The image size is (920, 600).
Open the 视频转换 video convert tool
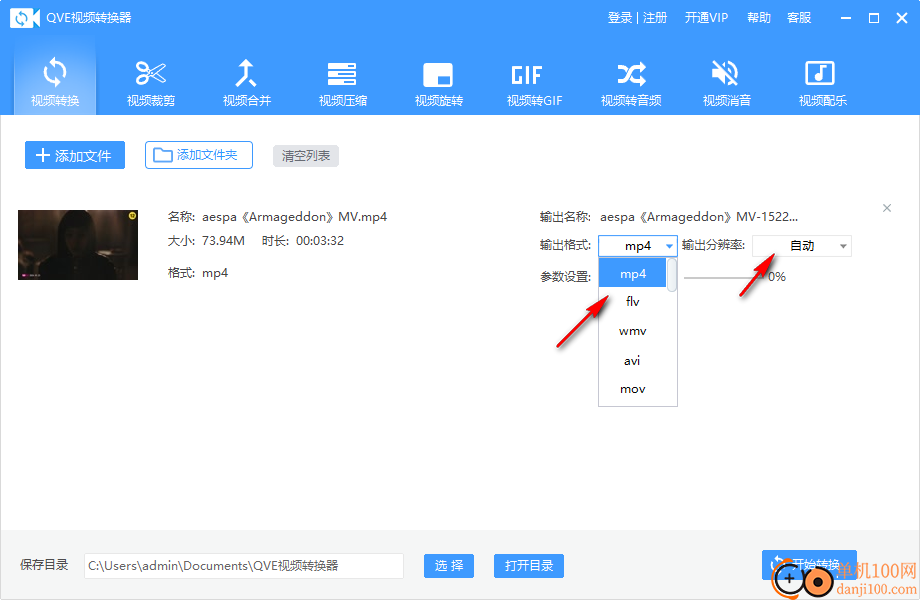tap(55, 81)
